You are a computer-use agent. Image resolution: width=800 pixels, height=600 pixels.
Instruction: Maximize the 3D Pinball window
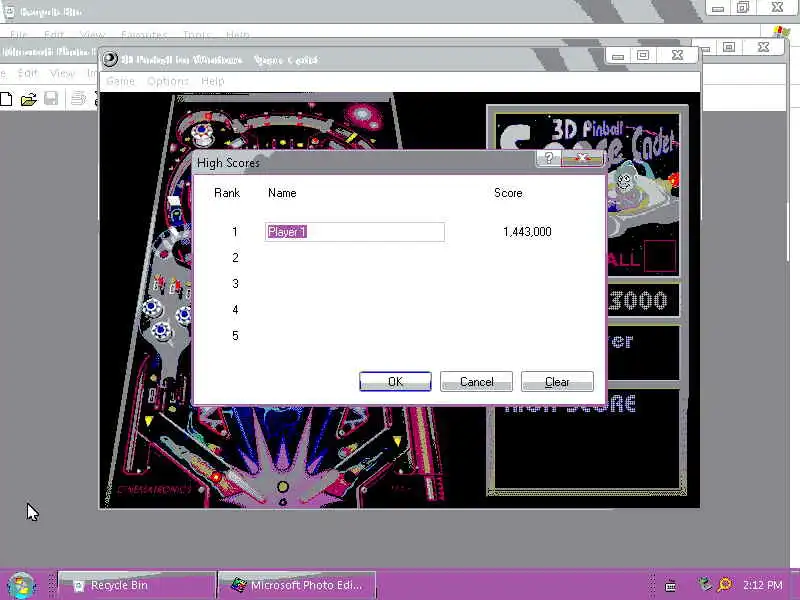[643, 55]
